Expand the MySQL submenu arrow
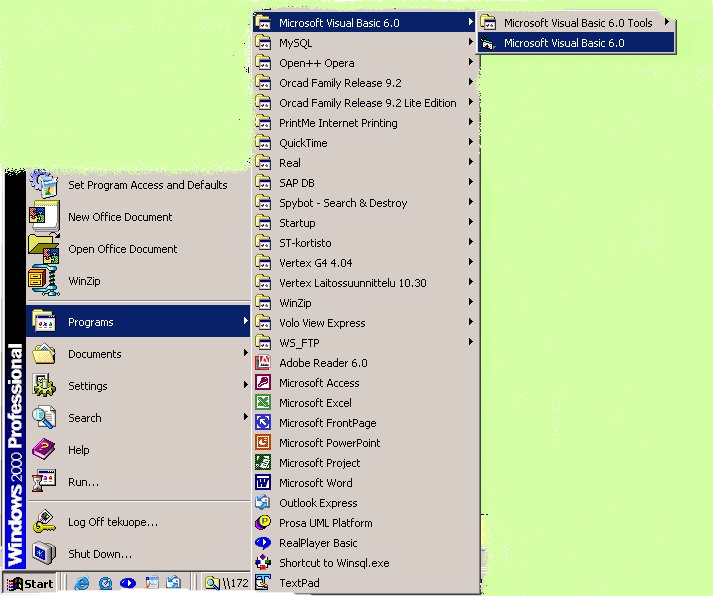 [471, 42]
